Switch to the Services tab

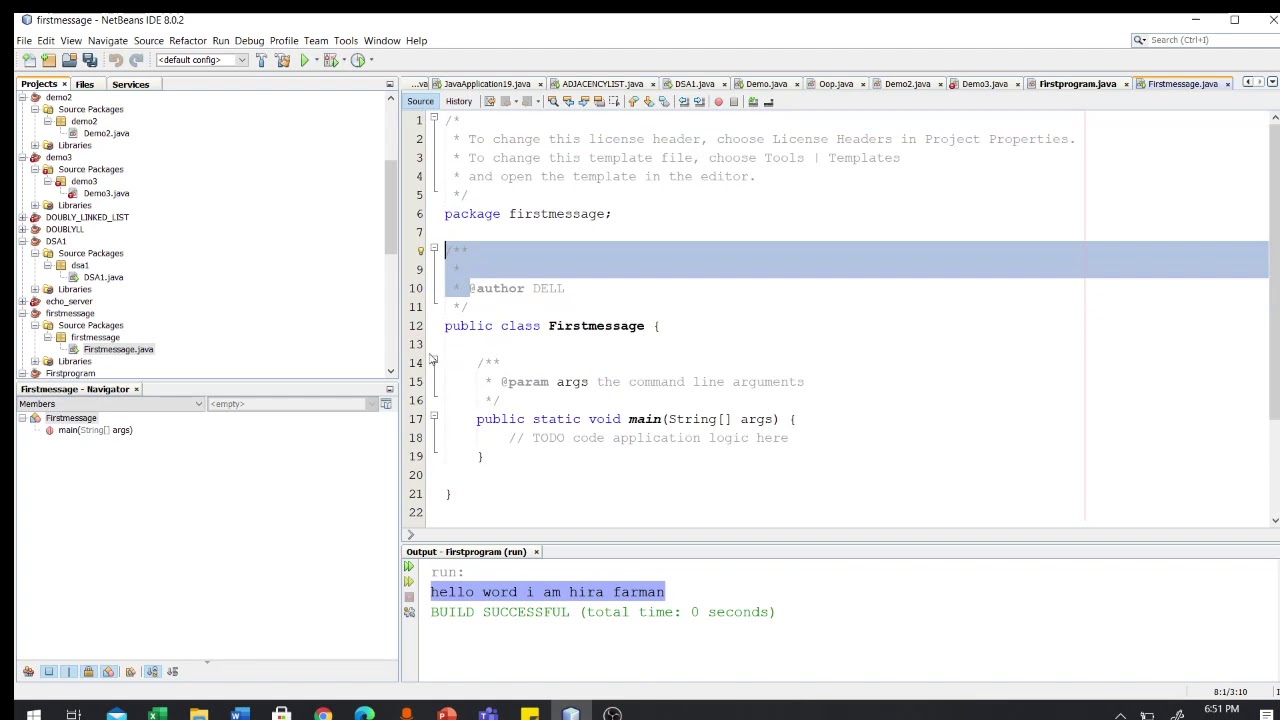(130, 84)
